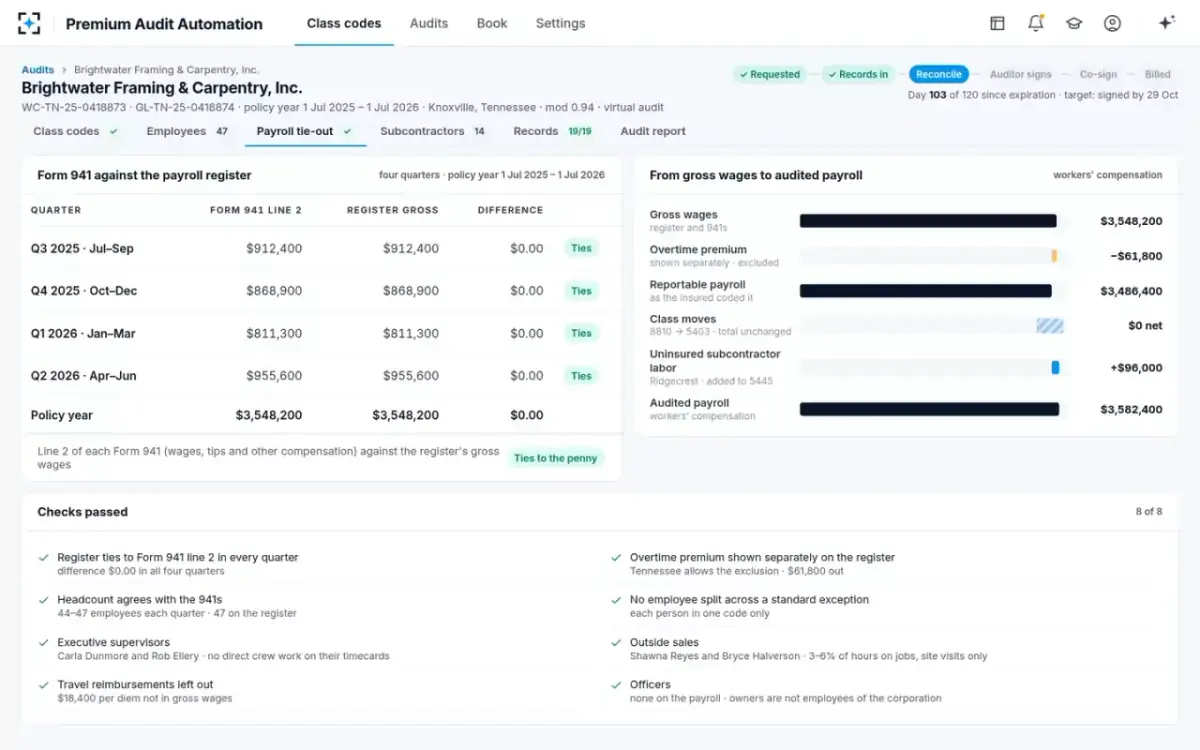The height and width of the screenshot is (750, 1200).
Task: Click the Ties badge for Q2 2026
Action: pyautogui.click(x=581, y=376)
